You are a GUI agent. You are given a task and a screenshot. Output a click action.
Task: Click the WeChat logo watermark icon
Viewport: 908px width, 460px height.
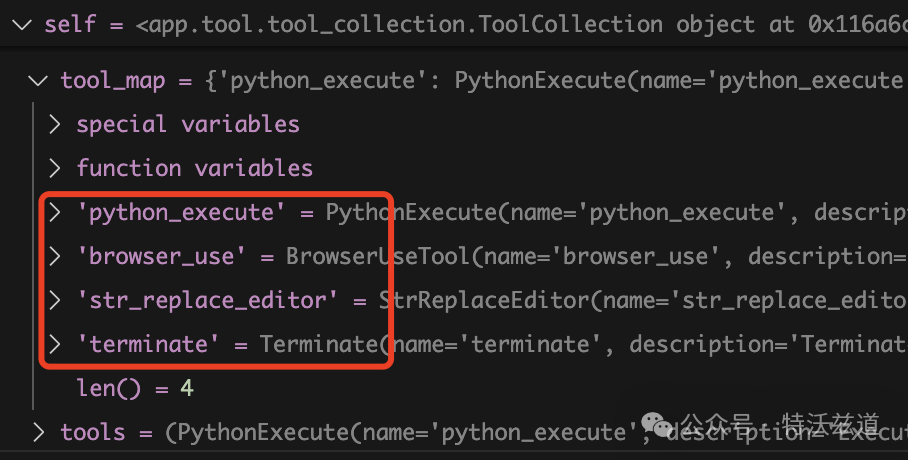657,425
